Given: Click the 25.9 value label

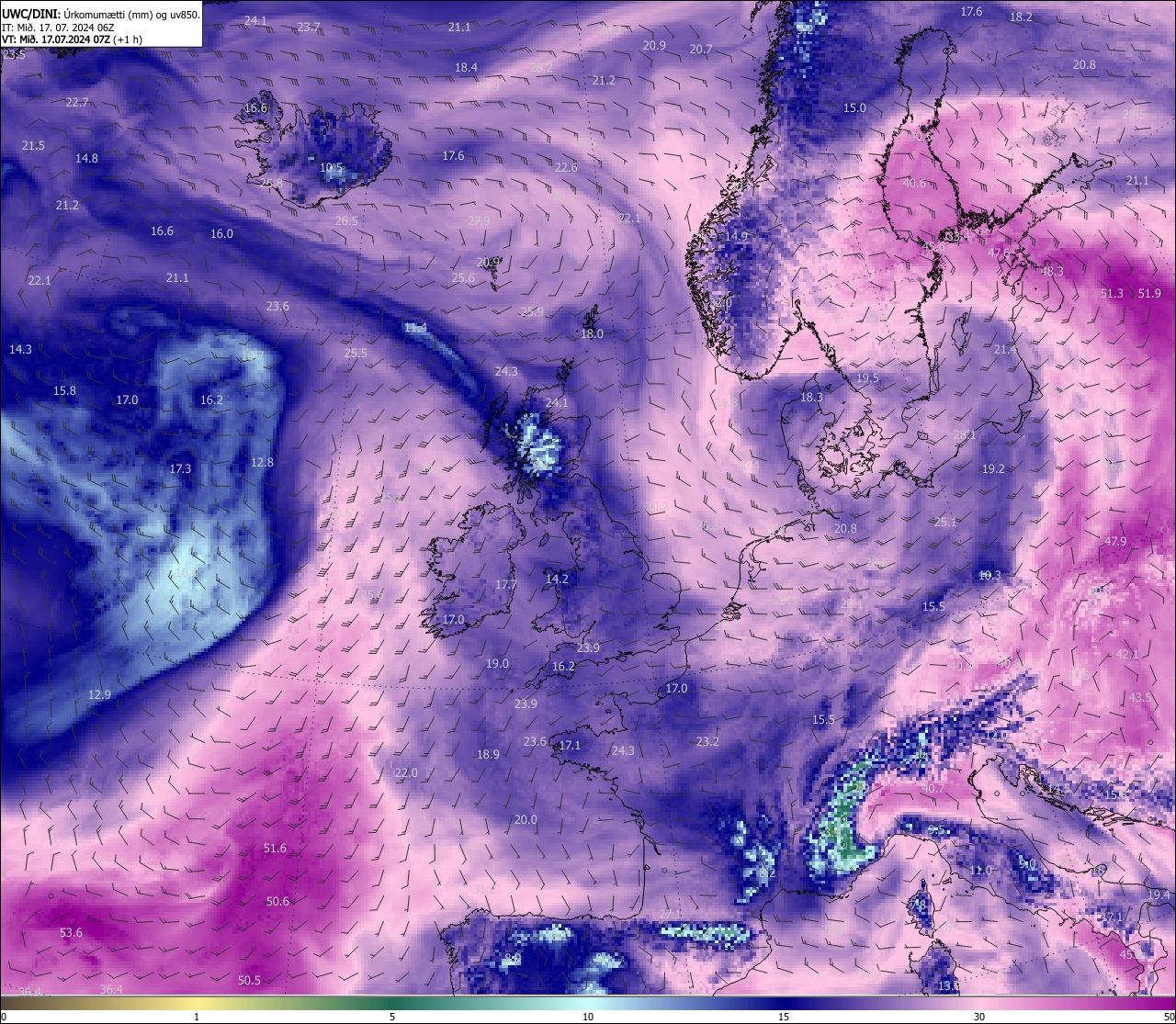Looking at the screenshot, I should click(x=532, y=311).
